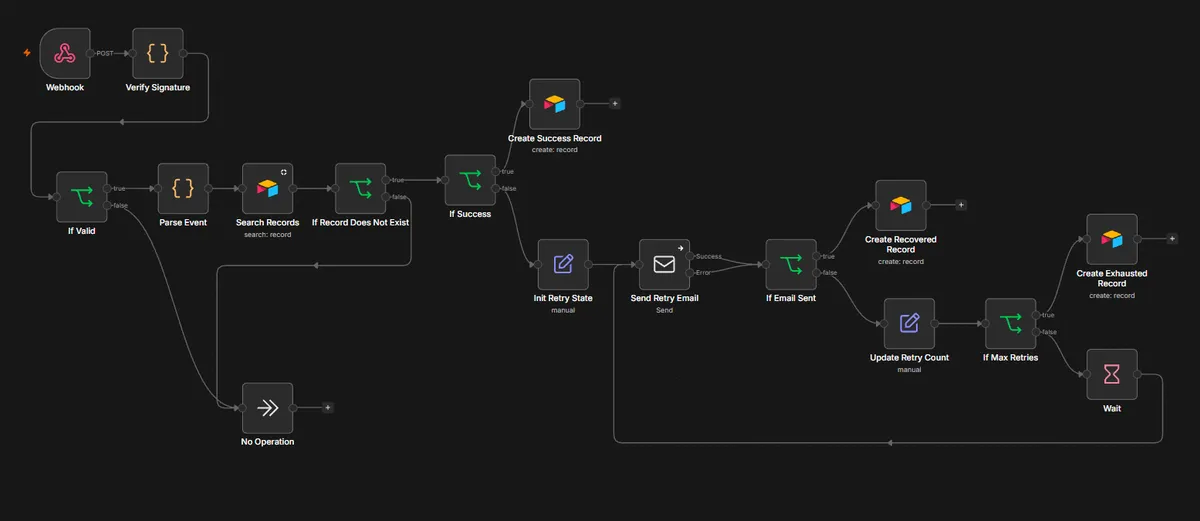The width and height of the screenshot is (1200, 521).
Task: Click the "Webhook" node label
Action: click(x=65, y=87)
